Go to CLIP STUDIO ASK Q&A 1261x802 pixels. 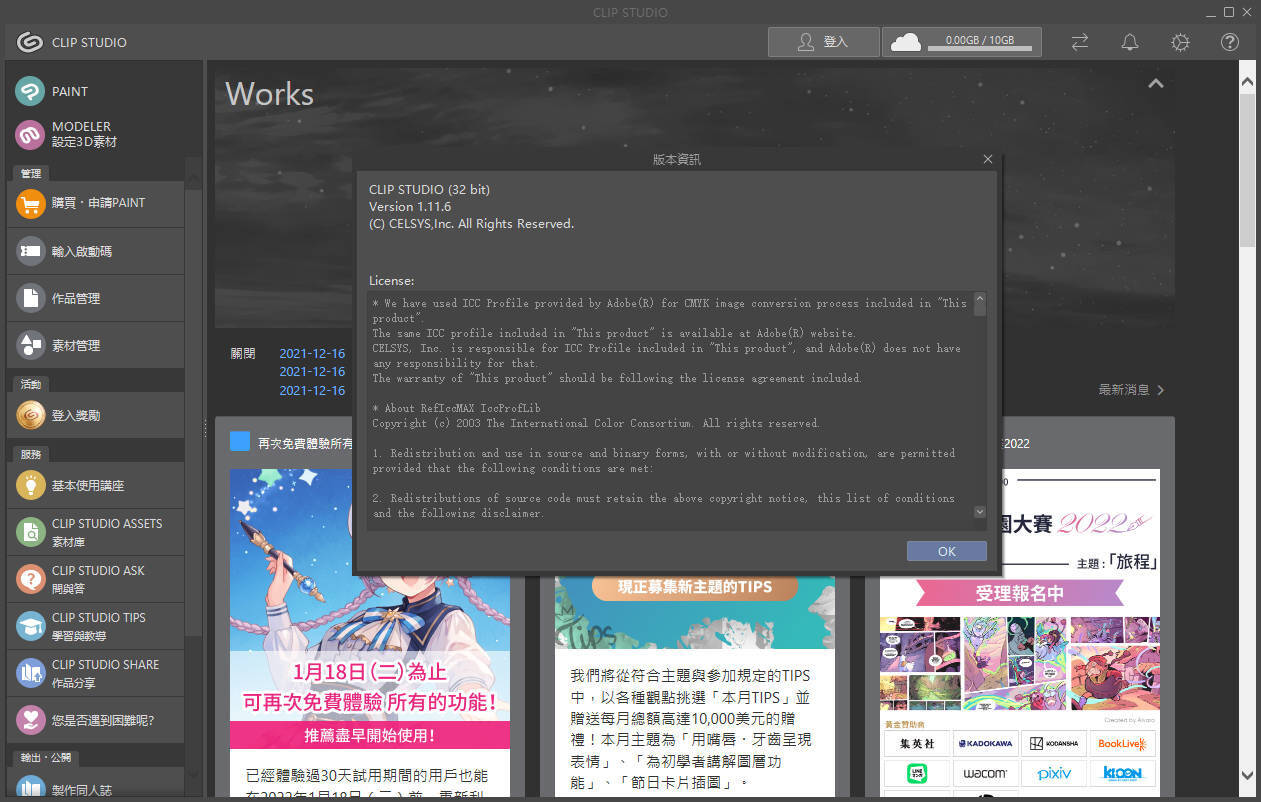point(98,579)
